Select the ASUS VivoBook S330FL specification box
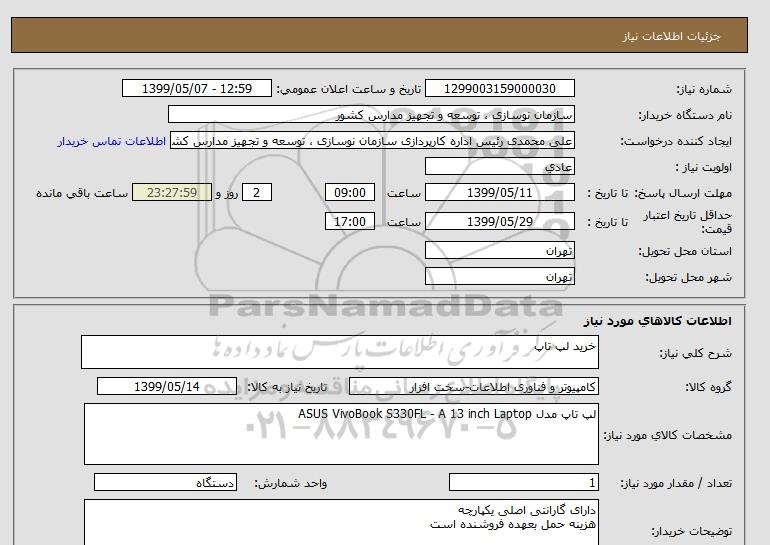Image resolution: width=770 pixels, height=545 pixels. pyautogui.click(x=341, y=434)
